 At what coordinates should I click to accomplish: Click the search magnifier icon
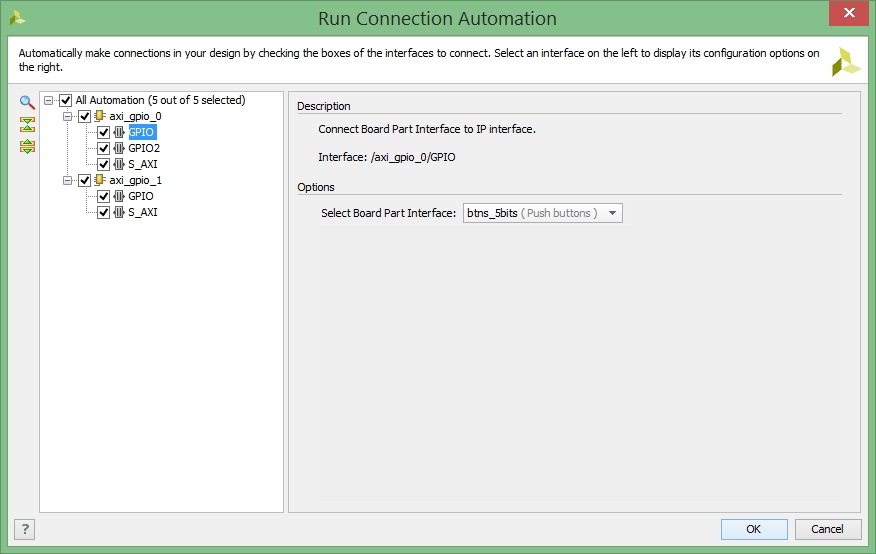(x=27, y=102)
